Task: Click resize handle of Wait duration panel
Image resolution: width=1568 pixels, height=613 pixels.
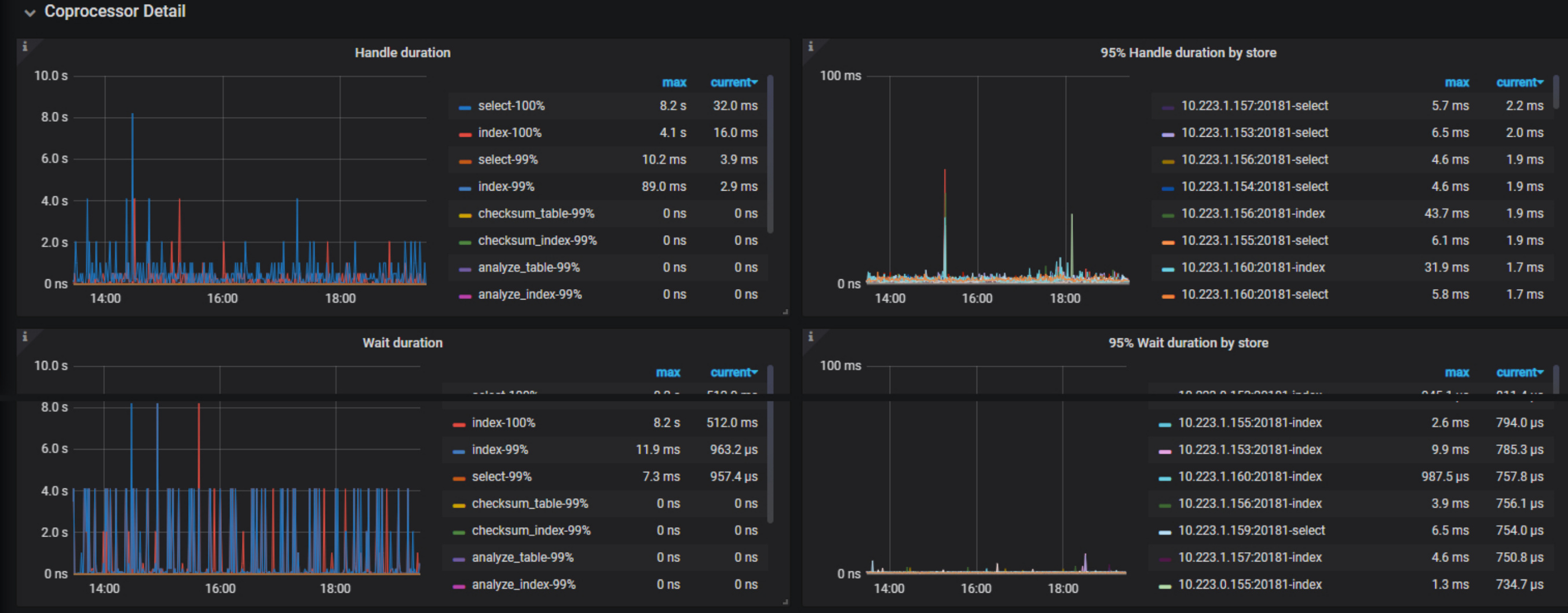Action: pos(785,601)
